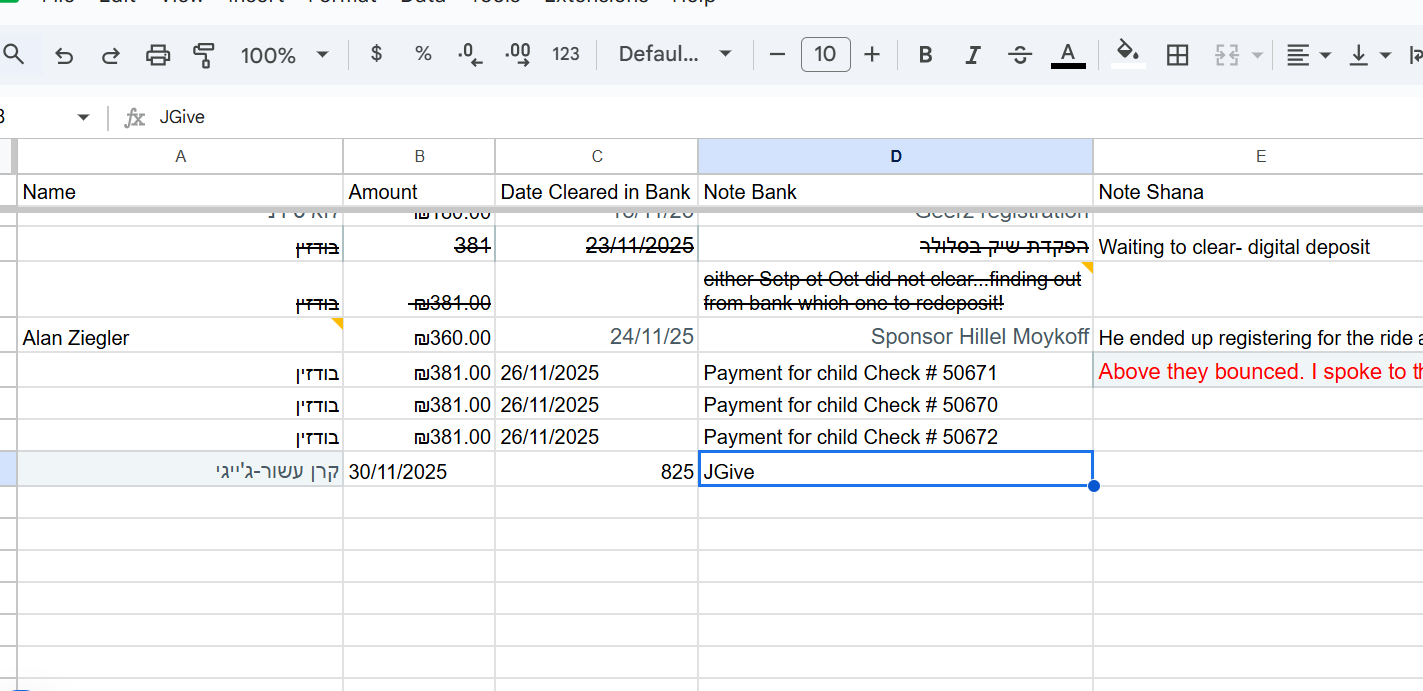Print the spreadsheet using the printer icon
1423x691 pixels.
tap(158, 55)
